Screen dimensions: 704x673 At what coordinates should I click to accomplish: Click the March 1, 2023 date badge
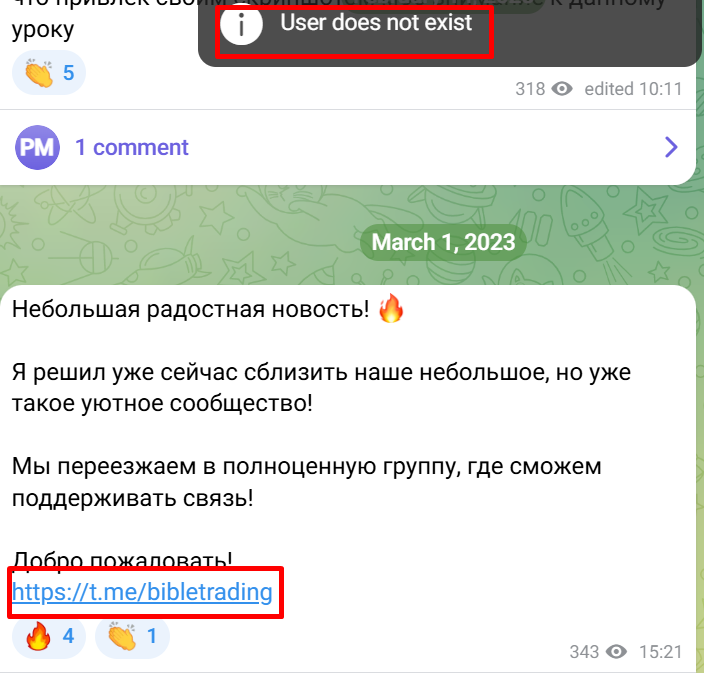point(443,242)
